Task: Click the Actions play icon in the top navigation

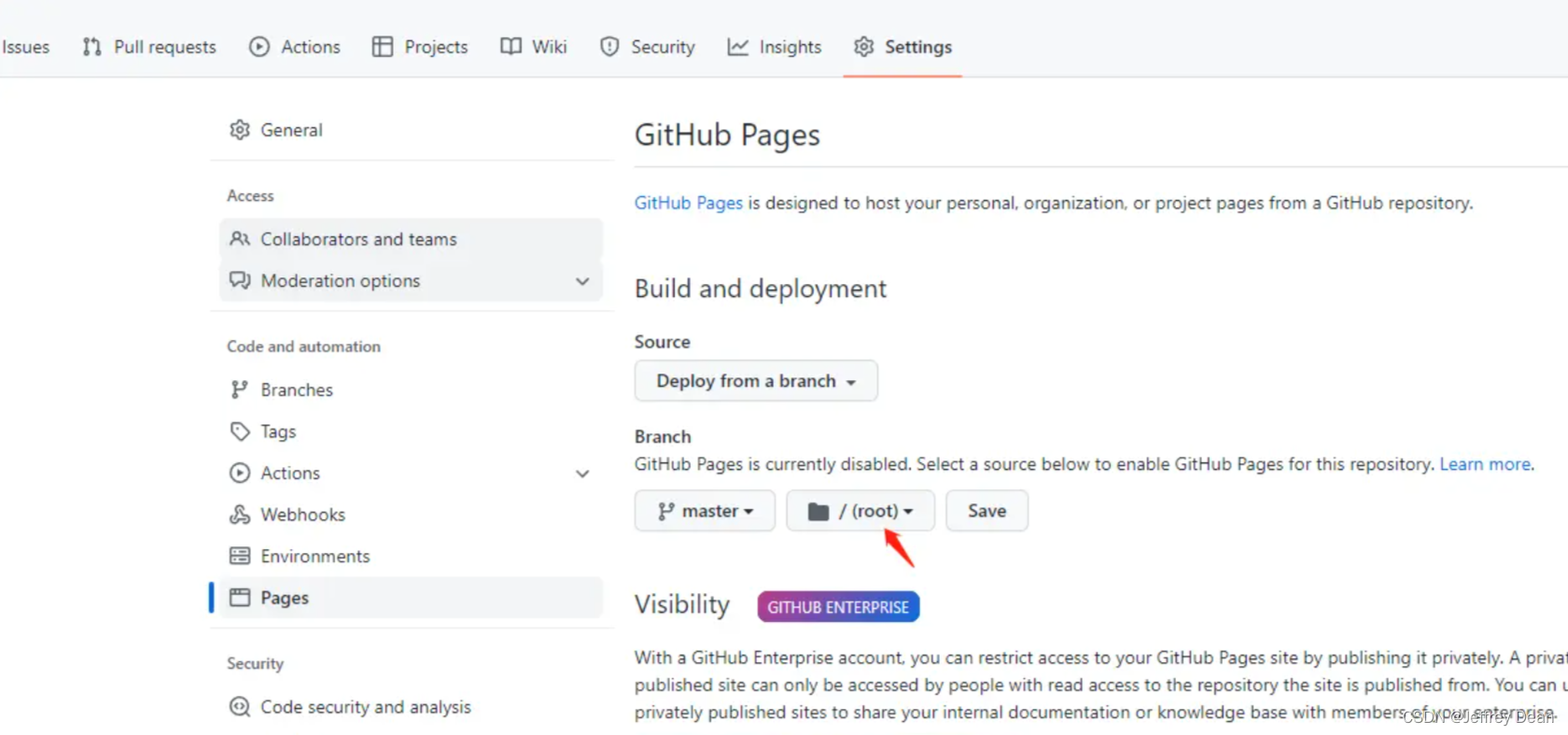Action: point(259,47)
